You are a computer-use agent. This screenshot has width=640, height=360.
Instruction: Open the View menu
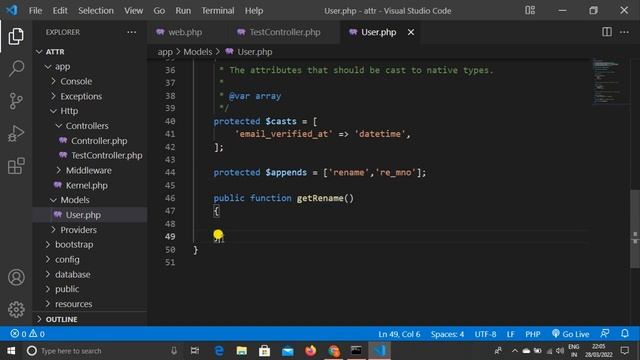click(133, 11)
